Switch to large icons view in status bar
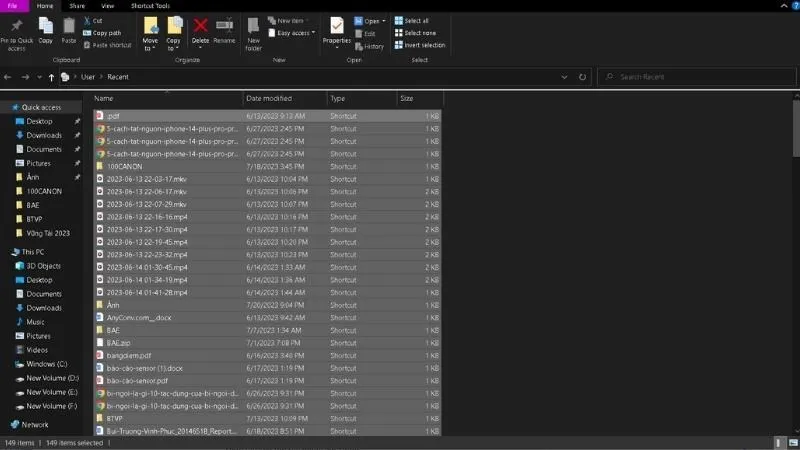The height and width of the screenshot is (450, 800). (x=792, y=442)
